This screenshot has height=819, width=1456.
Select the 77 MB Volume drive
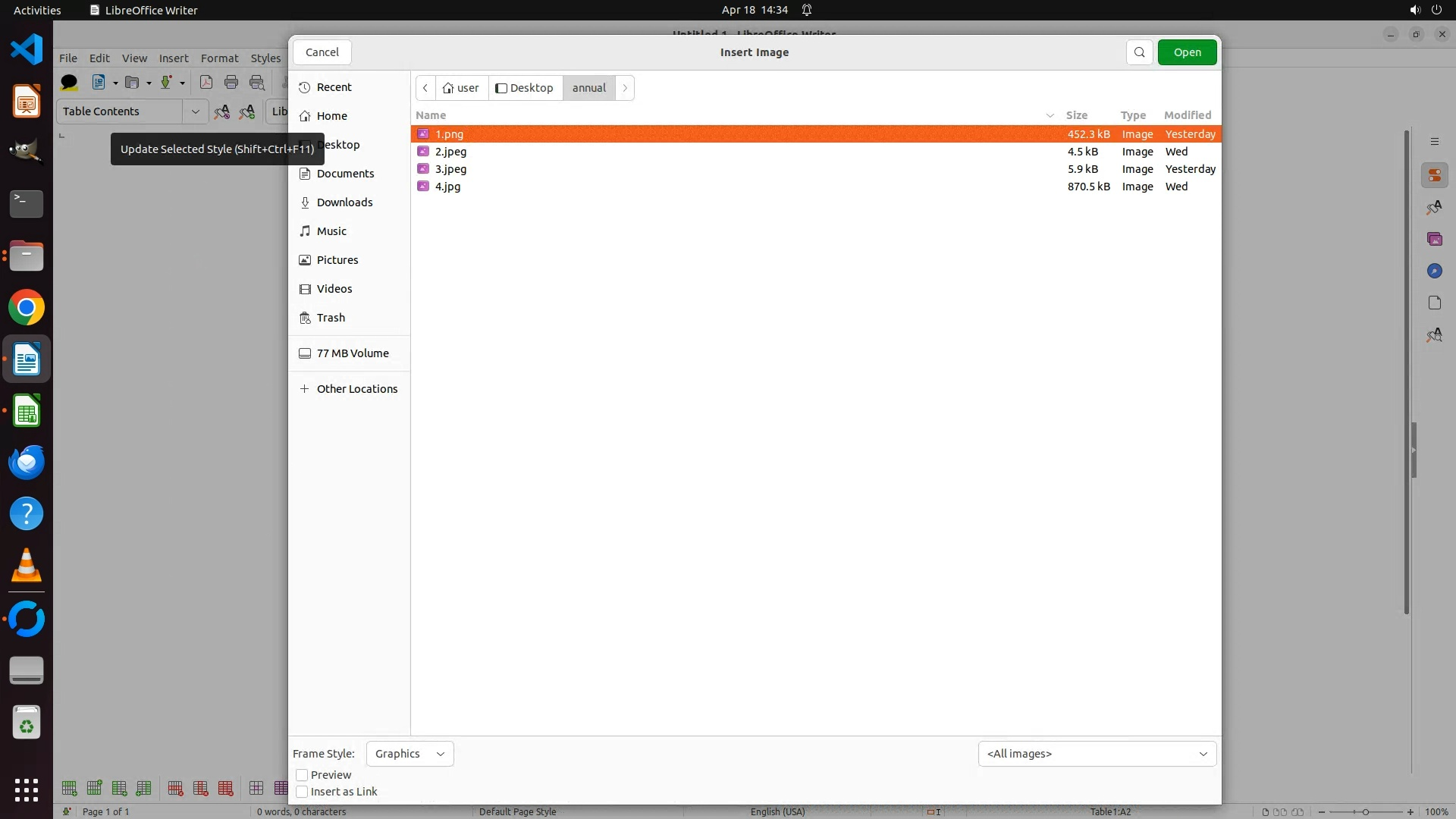pyautogui.click(x=352, y=353)
